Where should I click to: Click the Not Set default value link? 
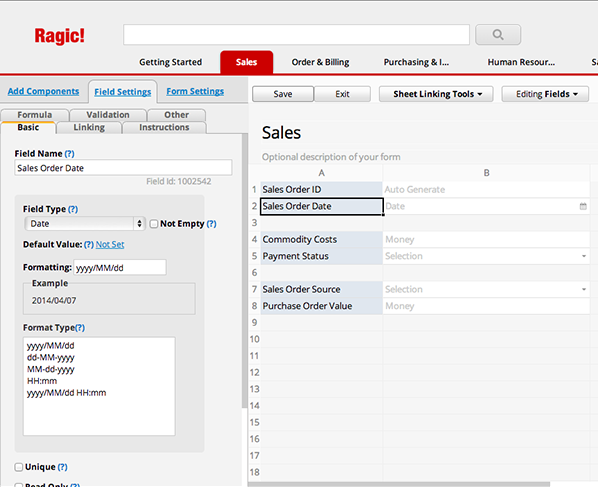(x=110, y=244)
